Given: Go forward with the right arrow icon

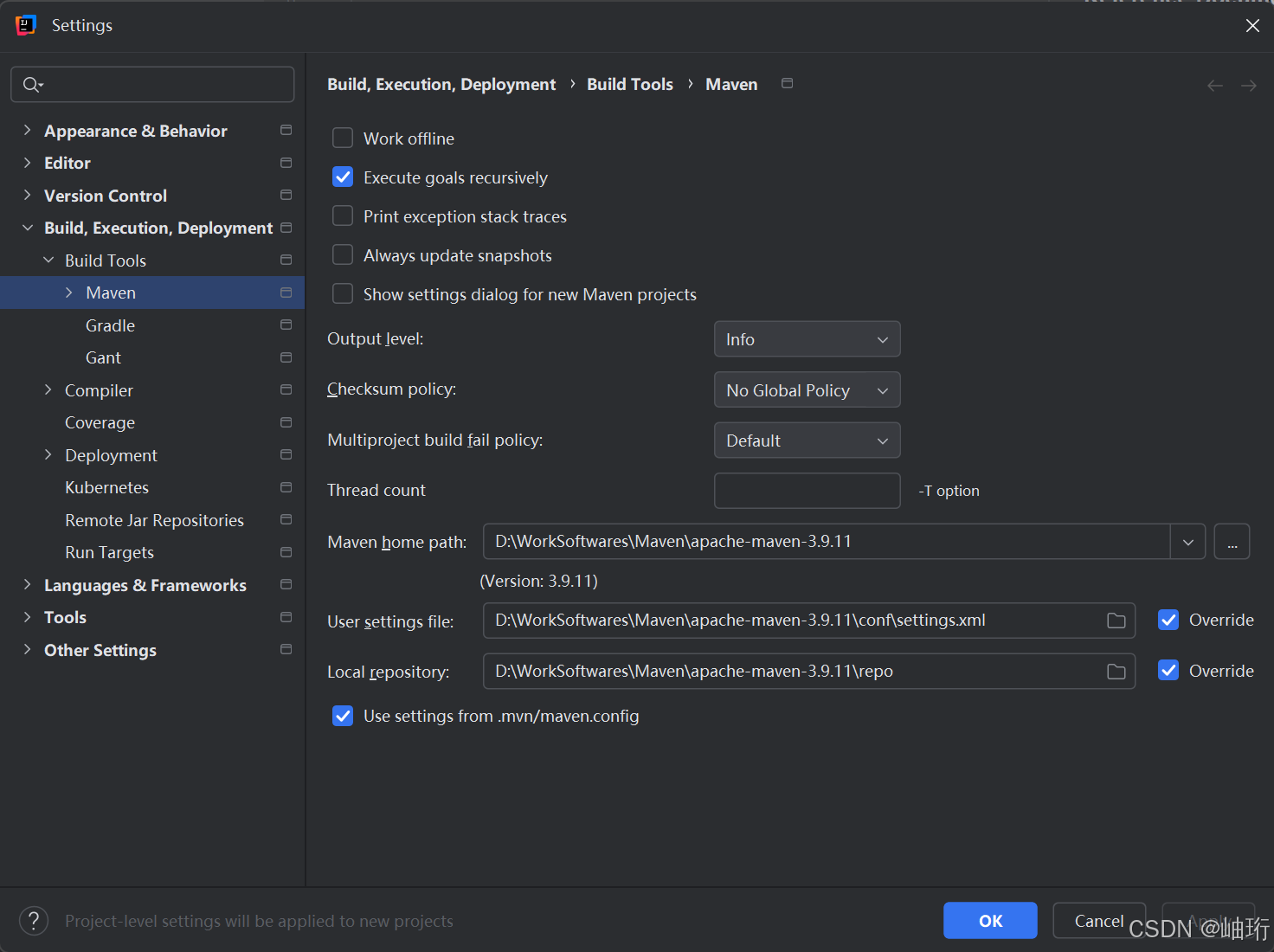Looking at the screenshot, I should (1249, 85).
